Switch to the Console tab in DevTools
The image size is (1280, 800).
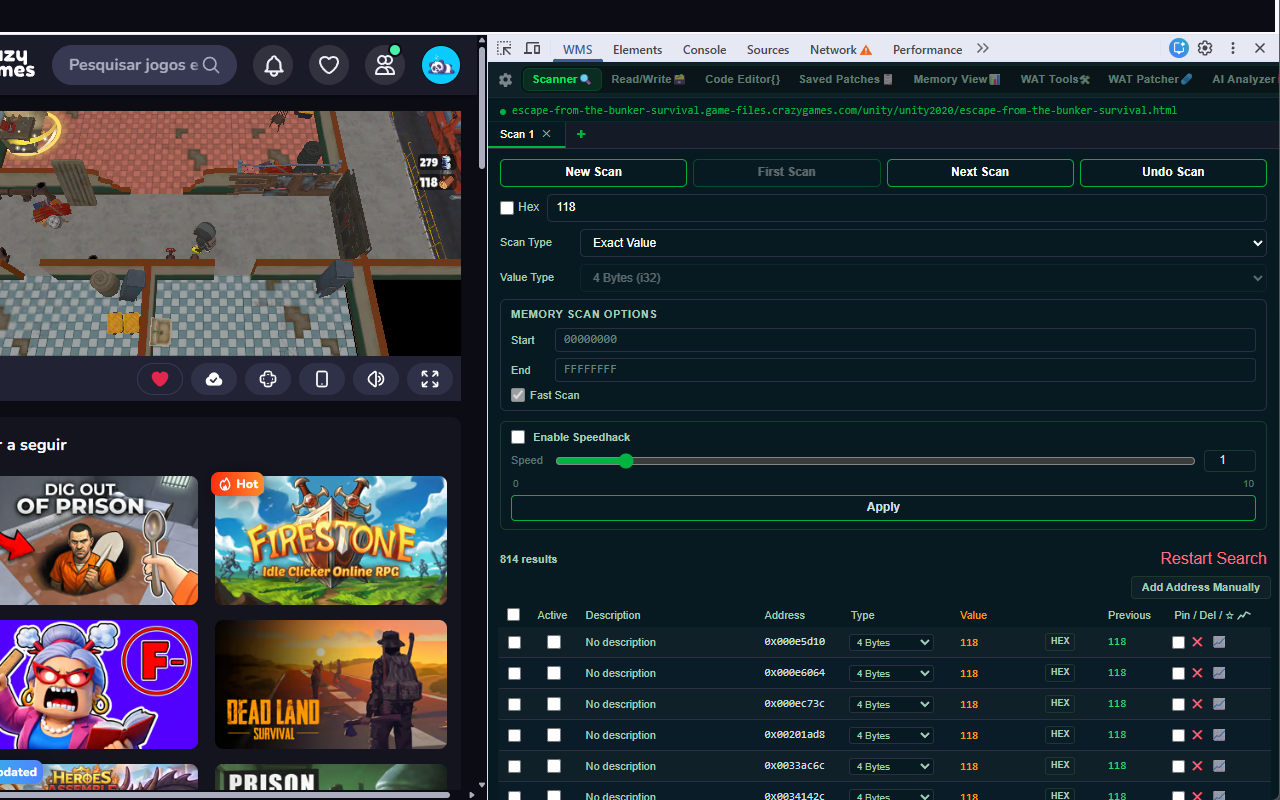click(x=704, y=50)
